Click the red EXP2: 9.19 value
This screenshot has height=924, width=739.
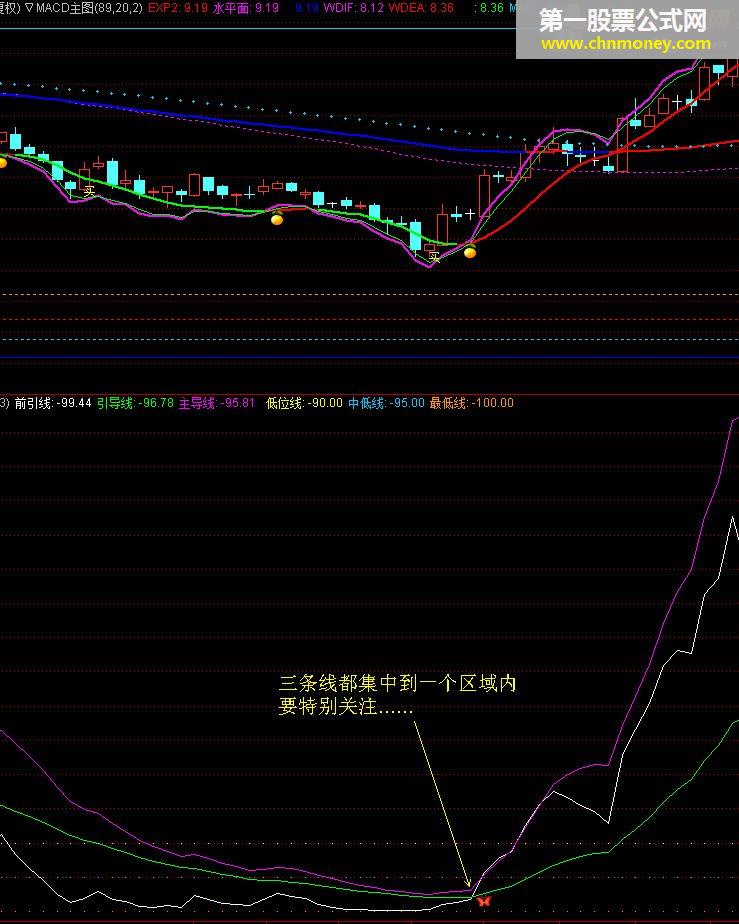pos(177,8)
